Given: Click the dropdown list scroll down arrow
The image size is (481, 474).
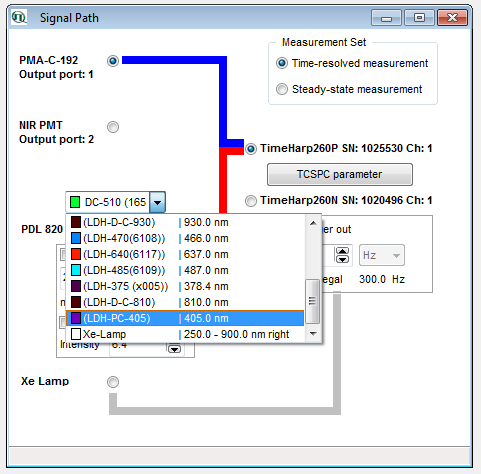Looking at the screenshot, I should 313,334.
